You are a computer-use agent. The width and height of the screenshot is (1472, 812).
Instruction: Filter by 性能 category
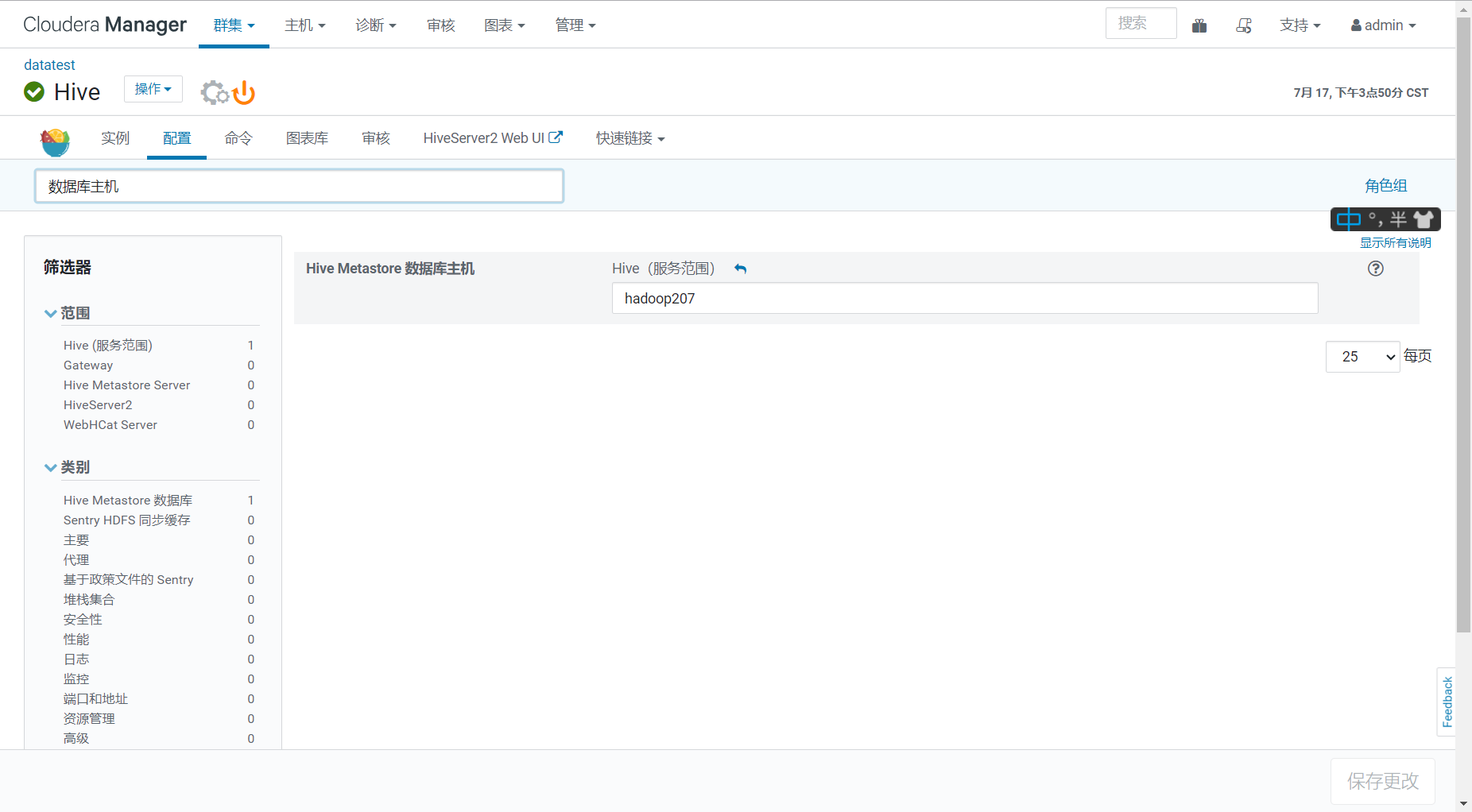76,640
